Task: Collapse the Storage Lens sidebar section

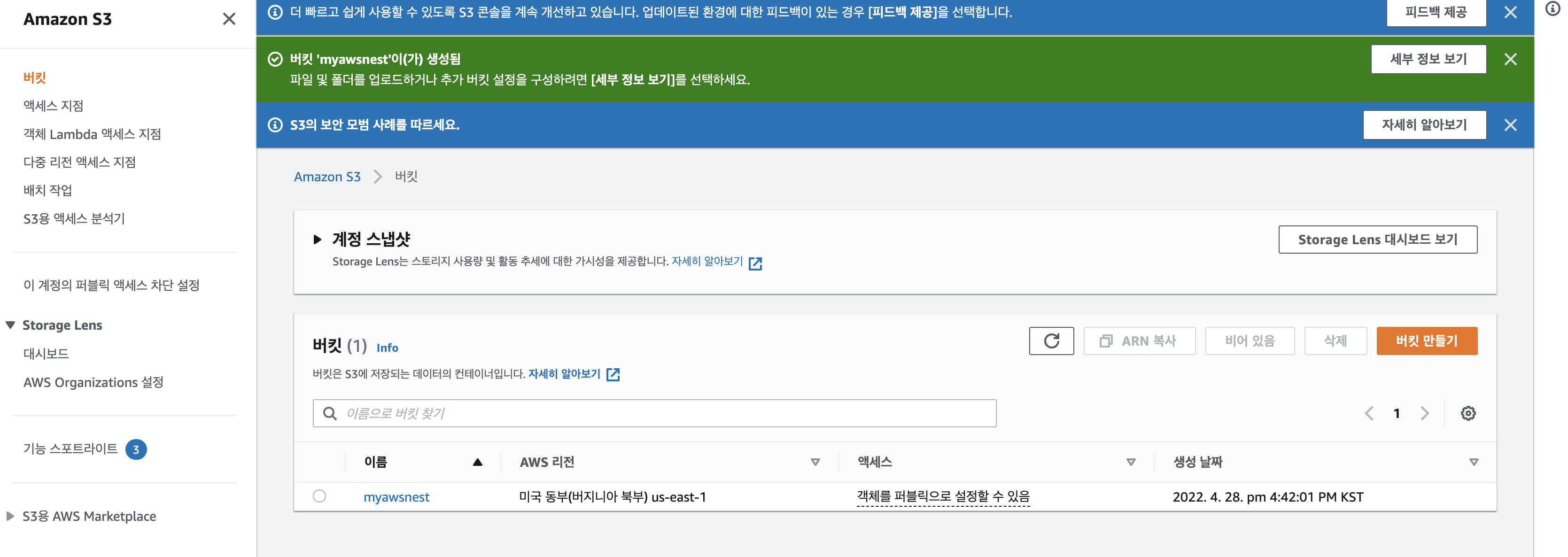Action: (x=10, y=325)
